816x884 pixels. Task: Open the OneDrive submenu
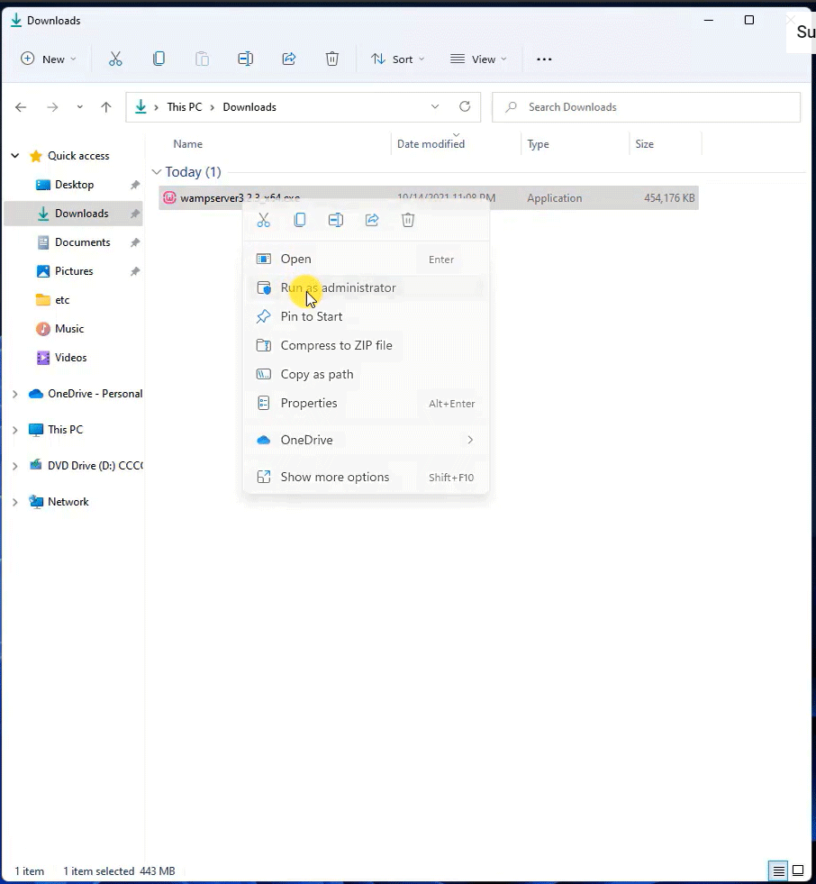365,440
